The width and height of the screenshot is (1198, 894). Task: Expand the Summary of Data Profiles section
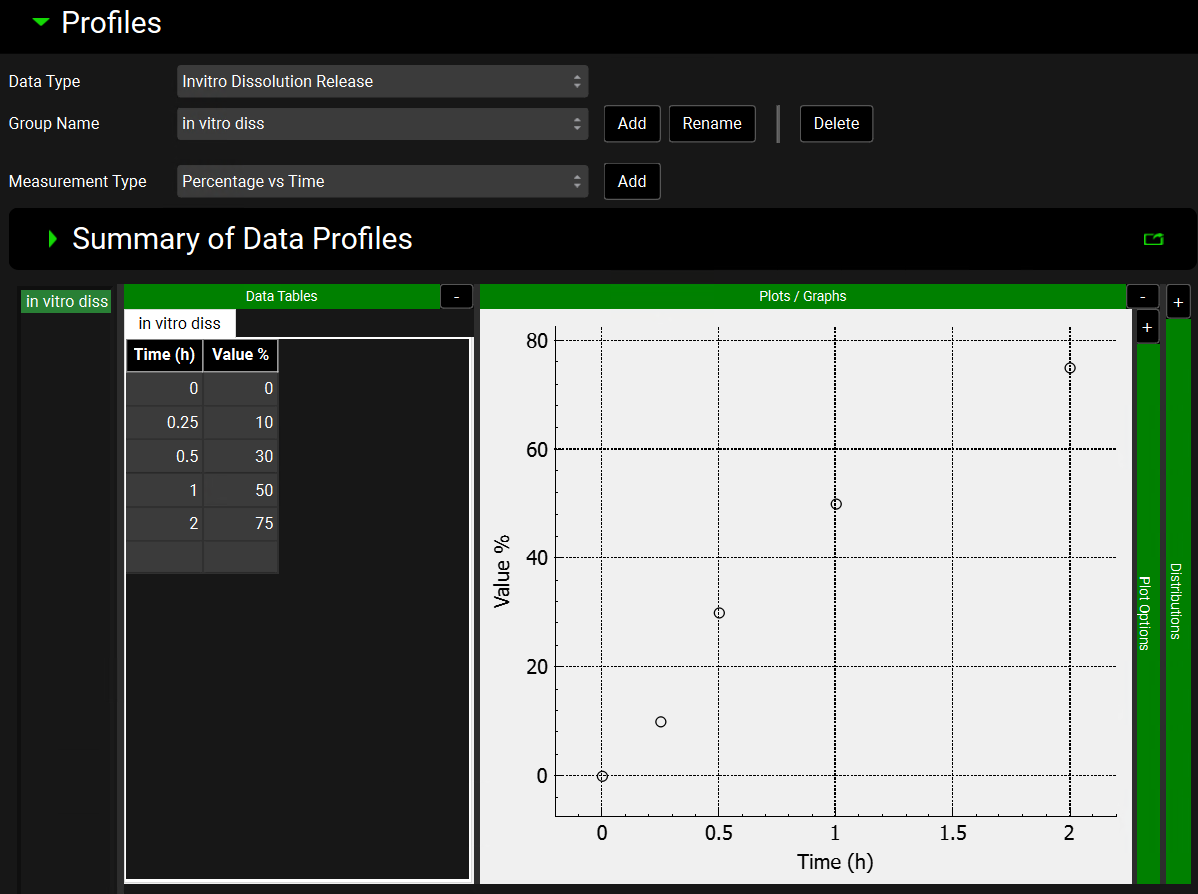52,239
